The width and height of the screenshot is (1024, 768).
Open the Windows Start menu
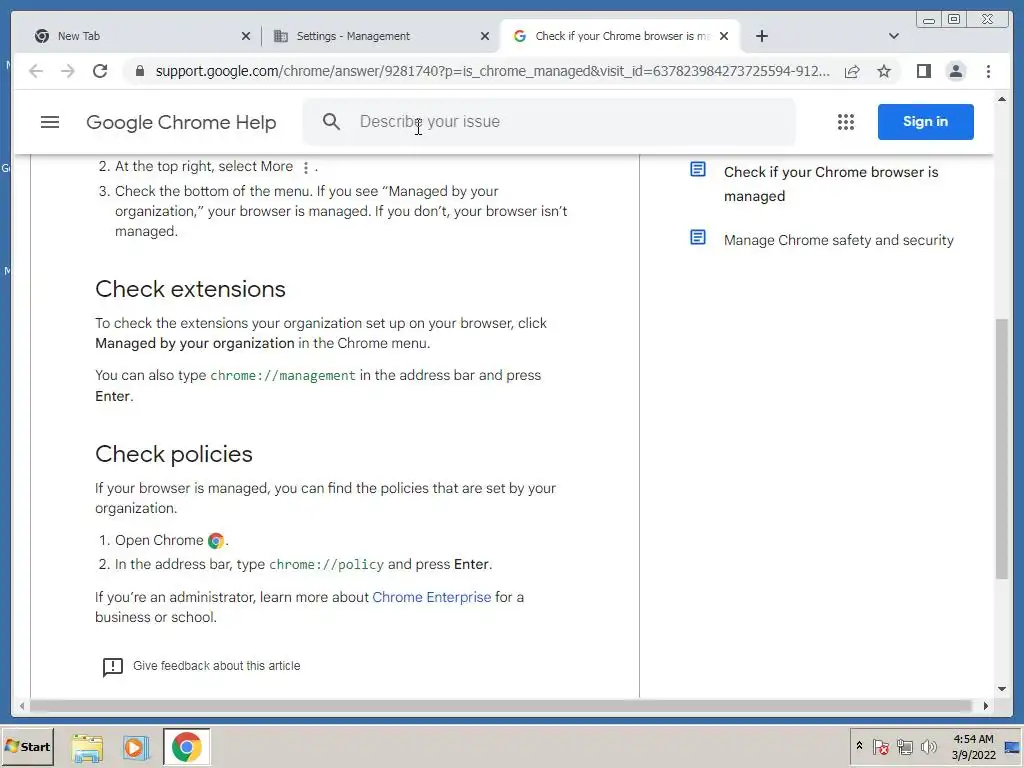27,746
